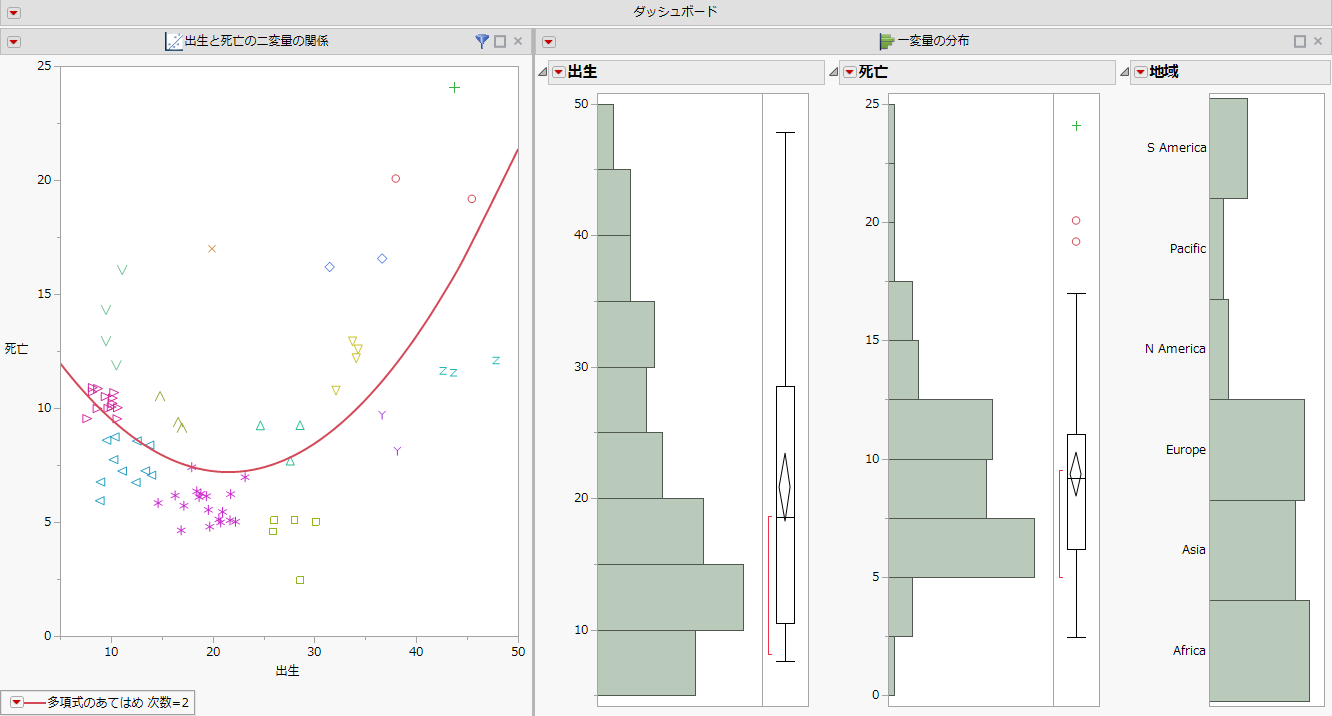Select the 死亡 histogram bar for 10-12.5

pyautogui.click(x=940, y=429)
